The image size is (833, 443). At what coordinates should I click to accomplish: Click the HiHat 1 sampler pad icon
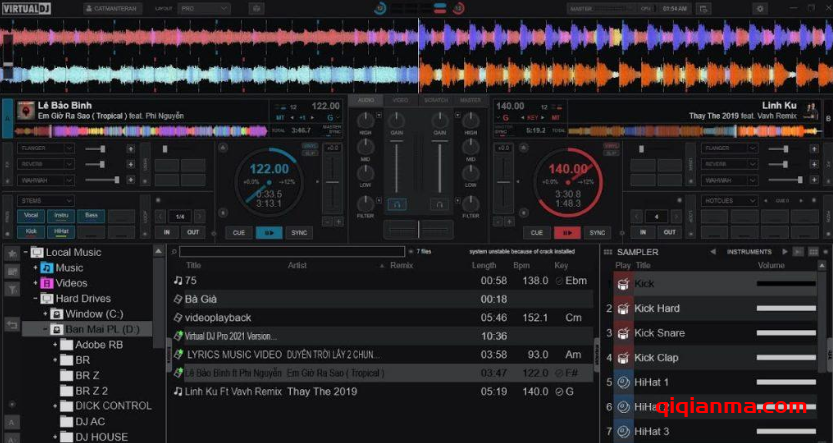(x=622, y=382)
